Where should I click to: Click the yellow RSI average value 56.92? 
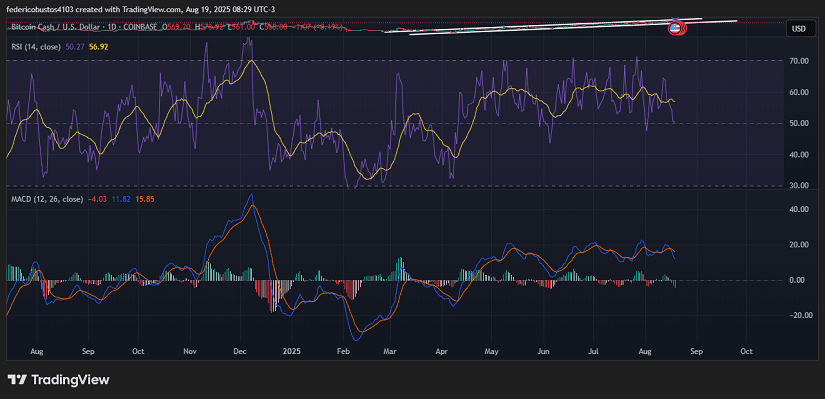pyautogui.click(x=98, y=47)
